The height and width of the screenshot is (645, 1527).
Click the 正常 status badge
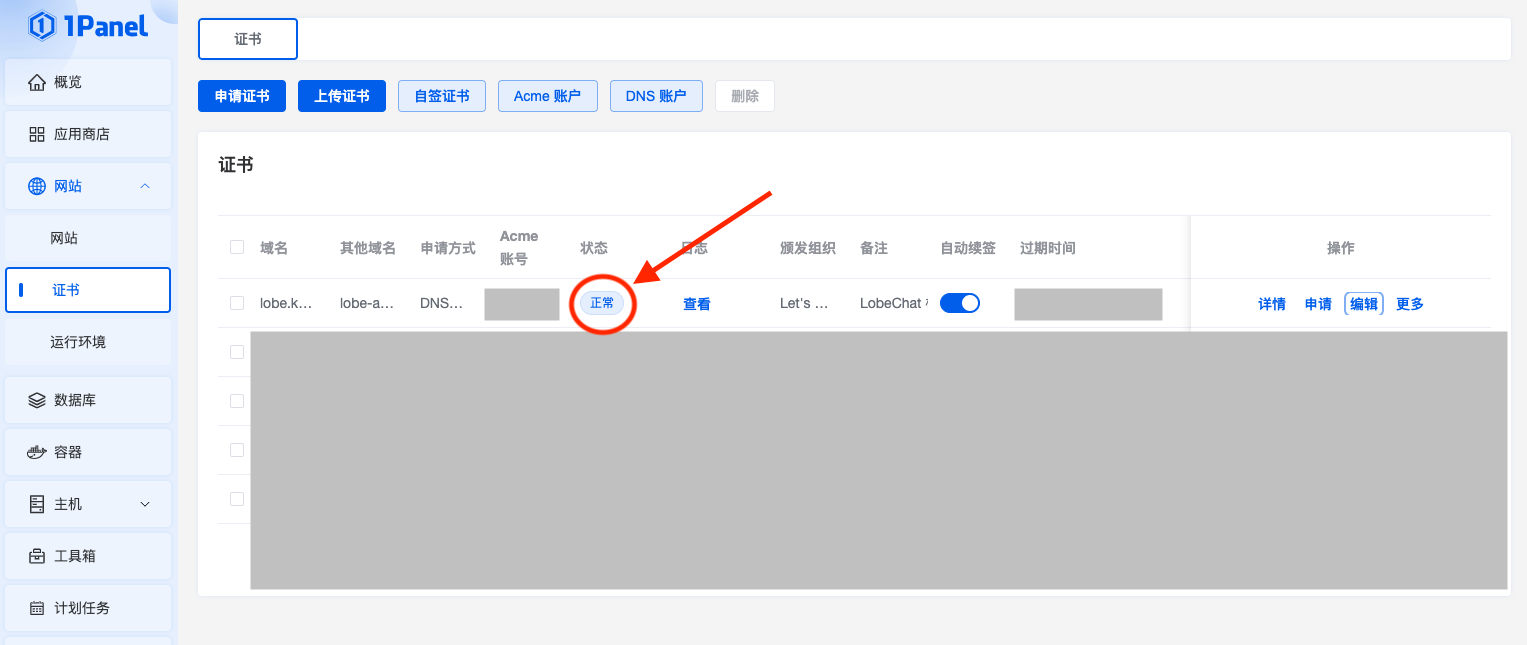click(x=602, y=303)
